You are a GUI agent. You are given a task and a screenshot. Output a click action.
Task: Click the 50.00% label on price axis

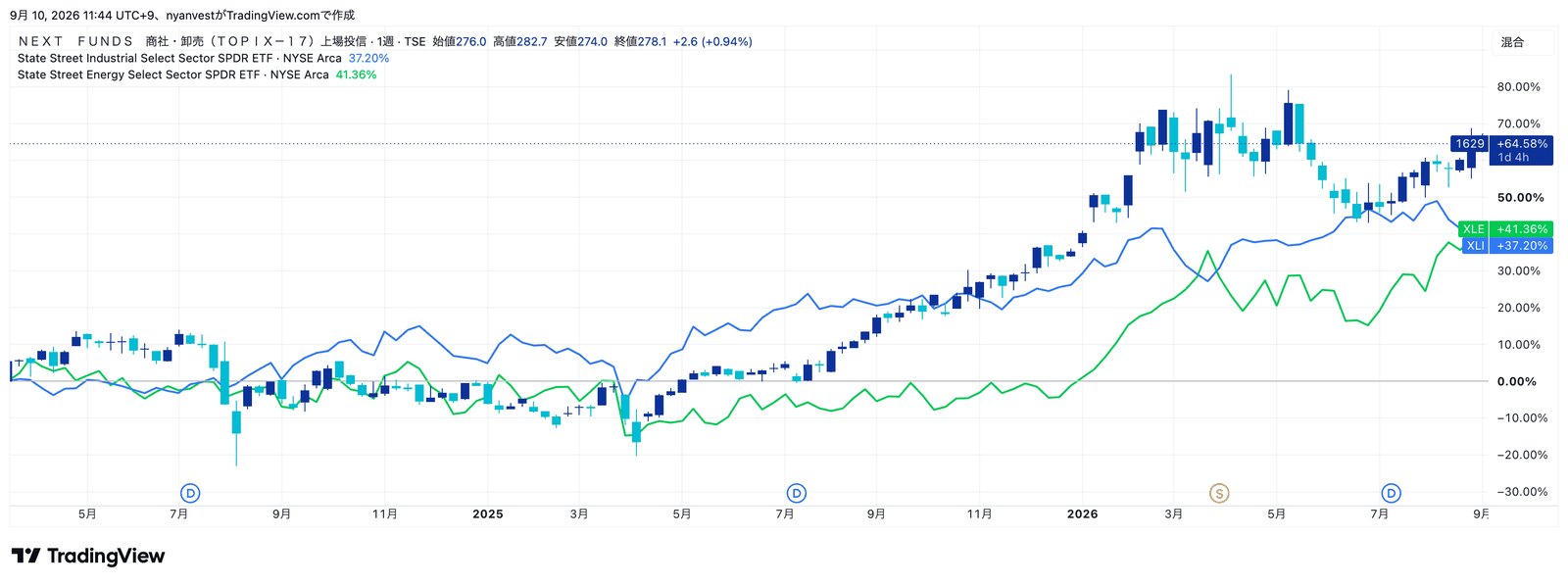[x=1520, y=198]
